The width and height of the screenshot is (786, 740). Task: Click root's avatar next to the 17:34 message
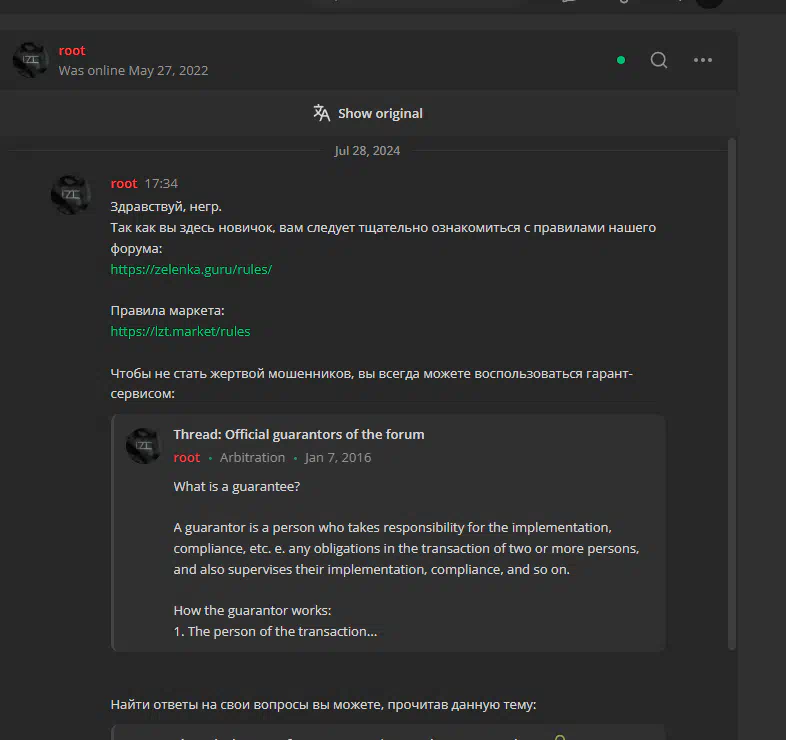(x=71, y=195)
